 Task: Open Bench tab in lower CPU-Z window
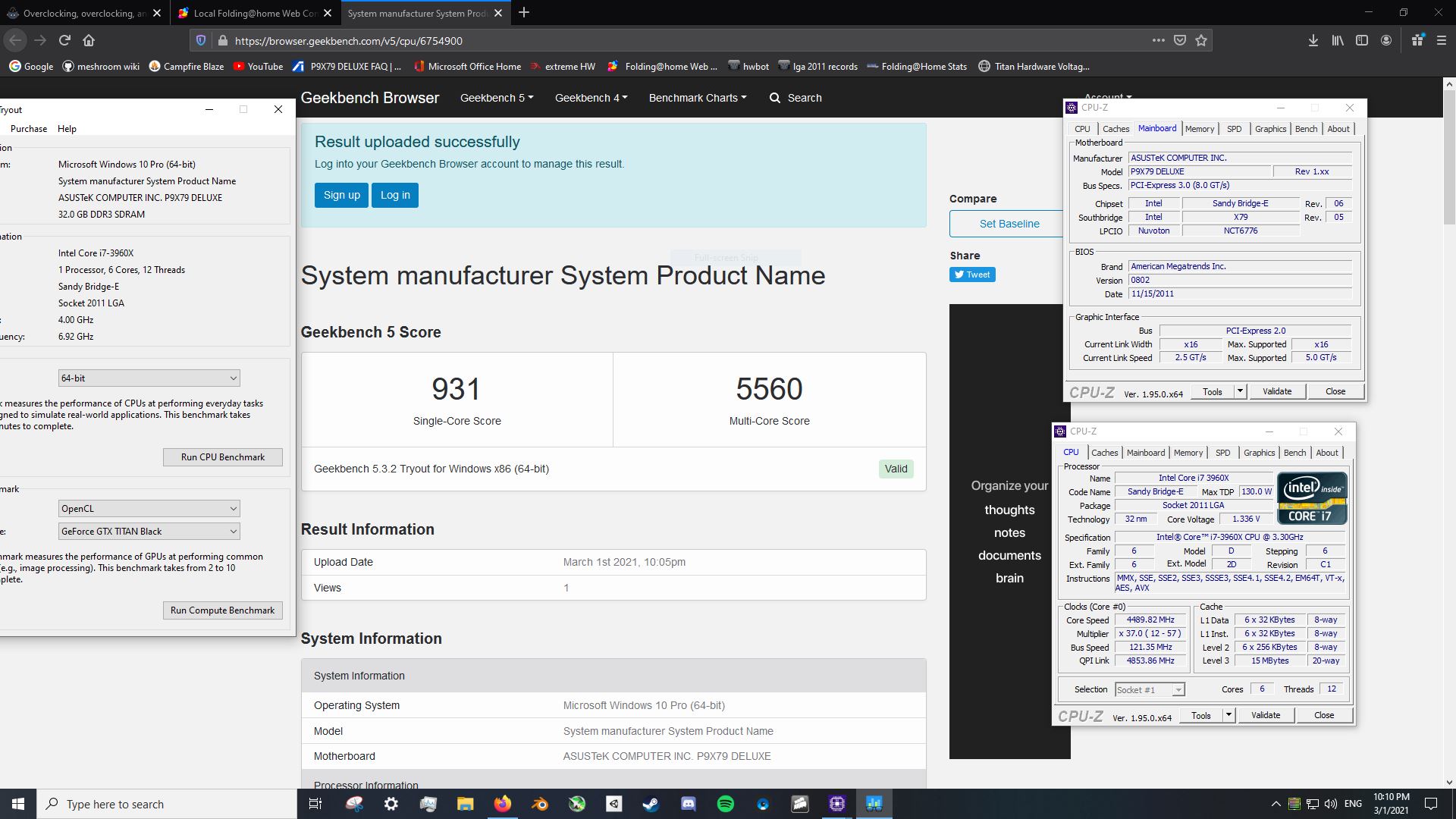point(1294,453)
